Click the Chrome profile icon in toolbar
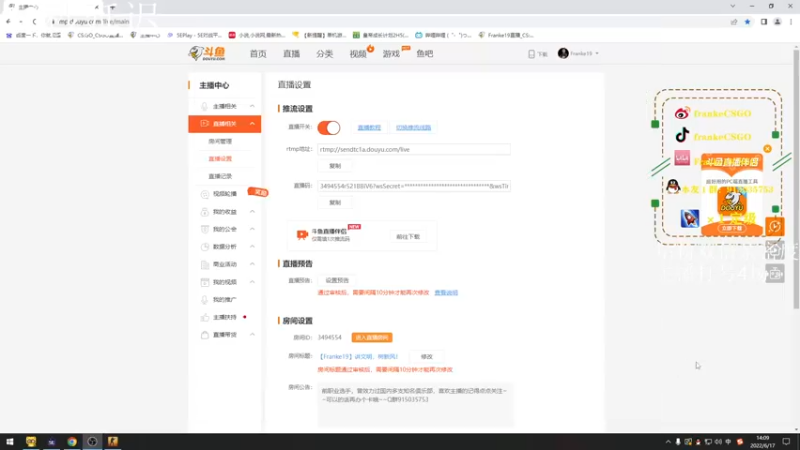800x450 pixels. coord(778,21)
